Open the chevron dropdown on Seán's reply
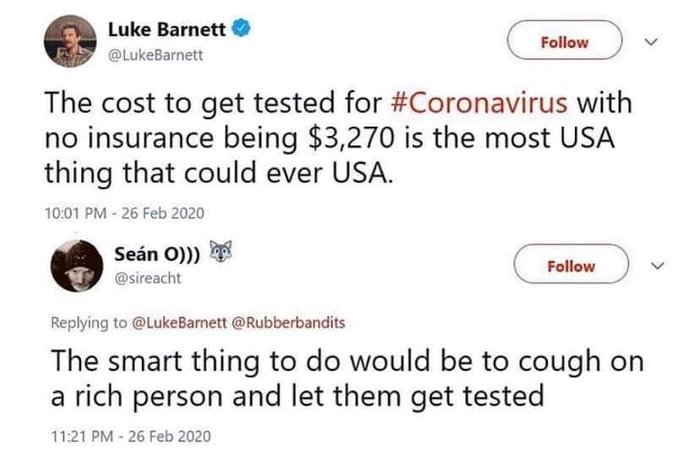Image resolution: width=700 pixels, height=473 pixels. pyautogui.click(x=655, y=266)
